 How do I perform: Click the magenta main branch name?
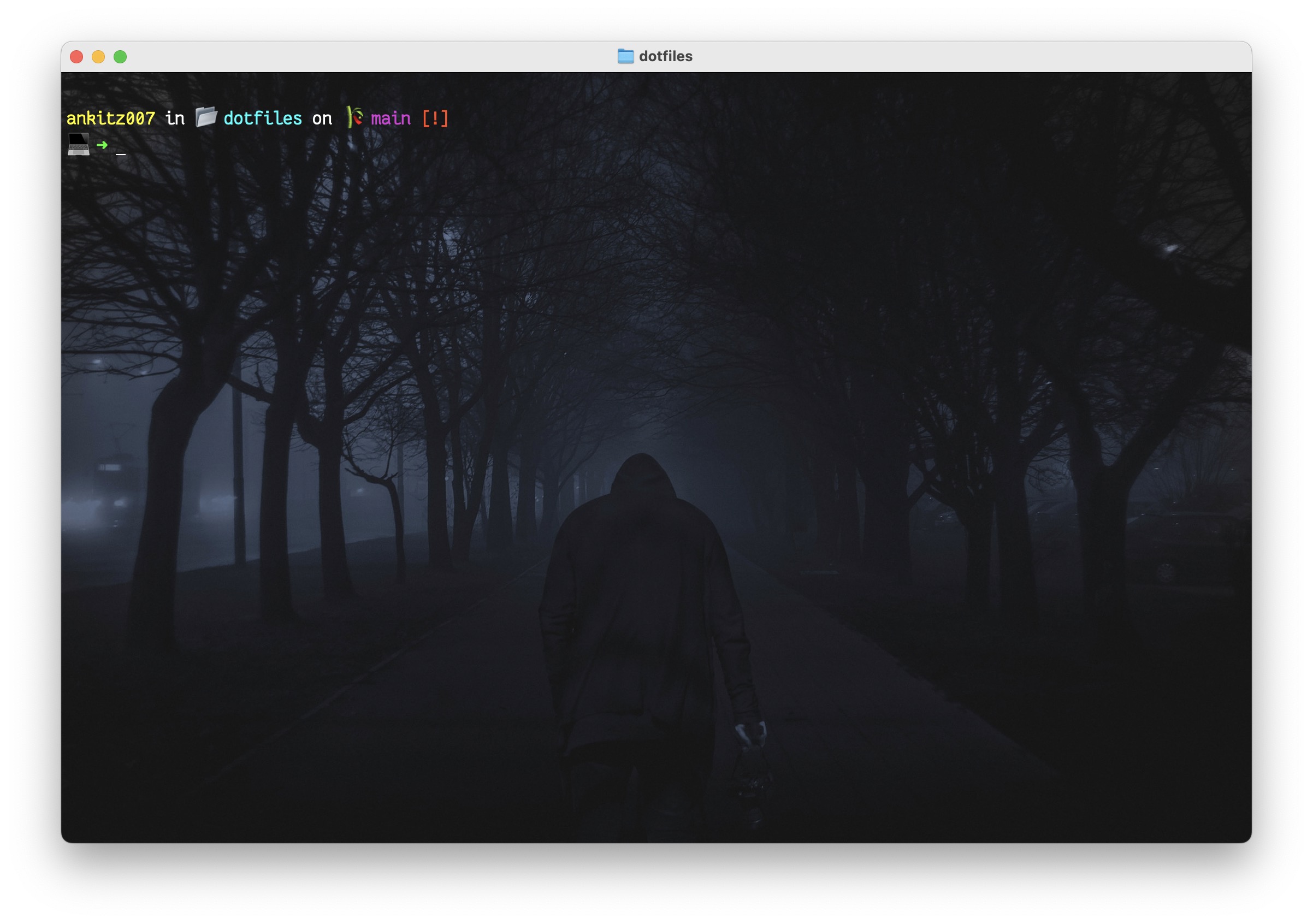tap(391, 119)
